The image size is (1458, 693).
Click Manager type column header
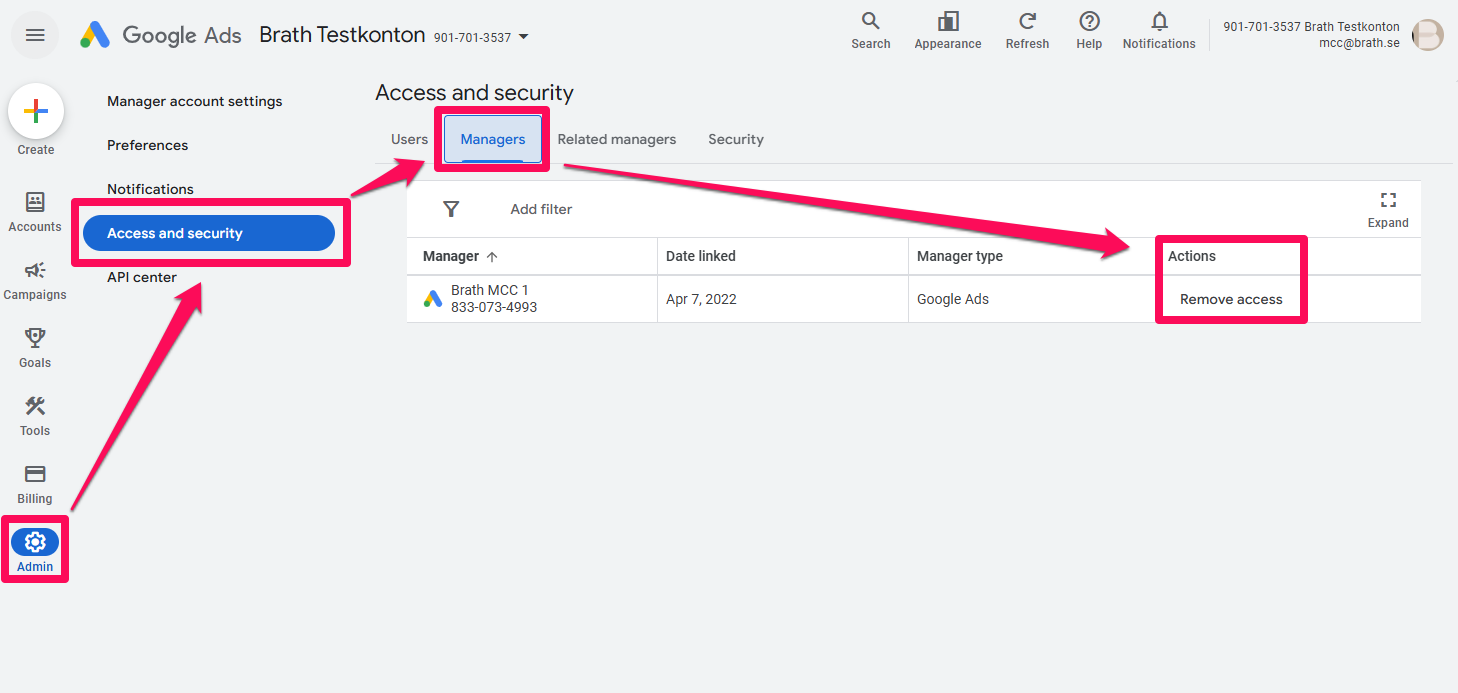960,256
